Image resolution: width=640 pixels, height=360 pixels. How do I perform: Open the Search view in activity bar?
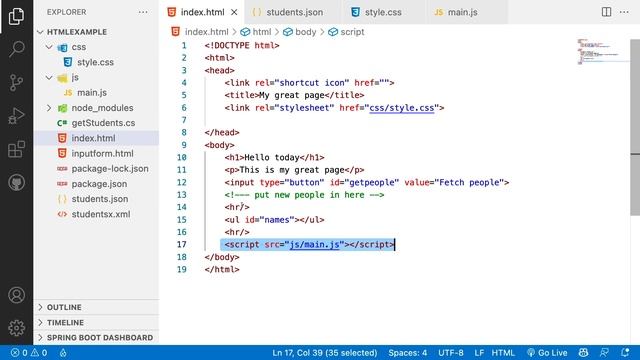[x=16, y=49]
